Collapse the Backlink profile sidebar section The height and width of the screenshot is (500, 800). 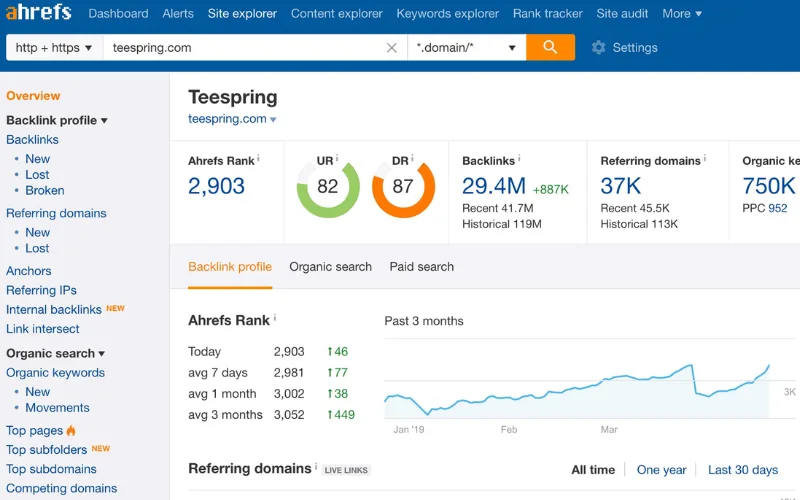tap(57, 120)
